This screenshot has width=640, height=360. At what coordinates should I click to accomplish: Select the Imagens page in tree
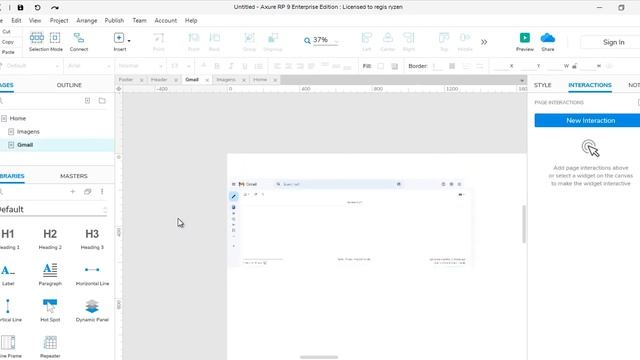tap(28, 131)
